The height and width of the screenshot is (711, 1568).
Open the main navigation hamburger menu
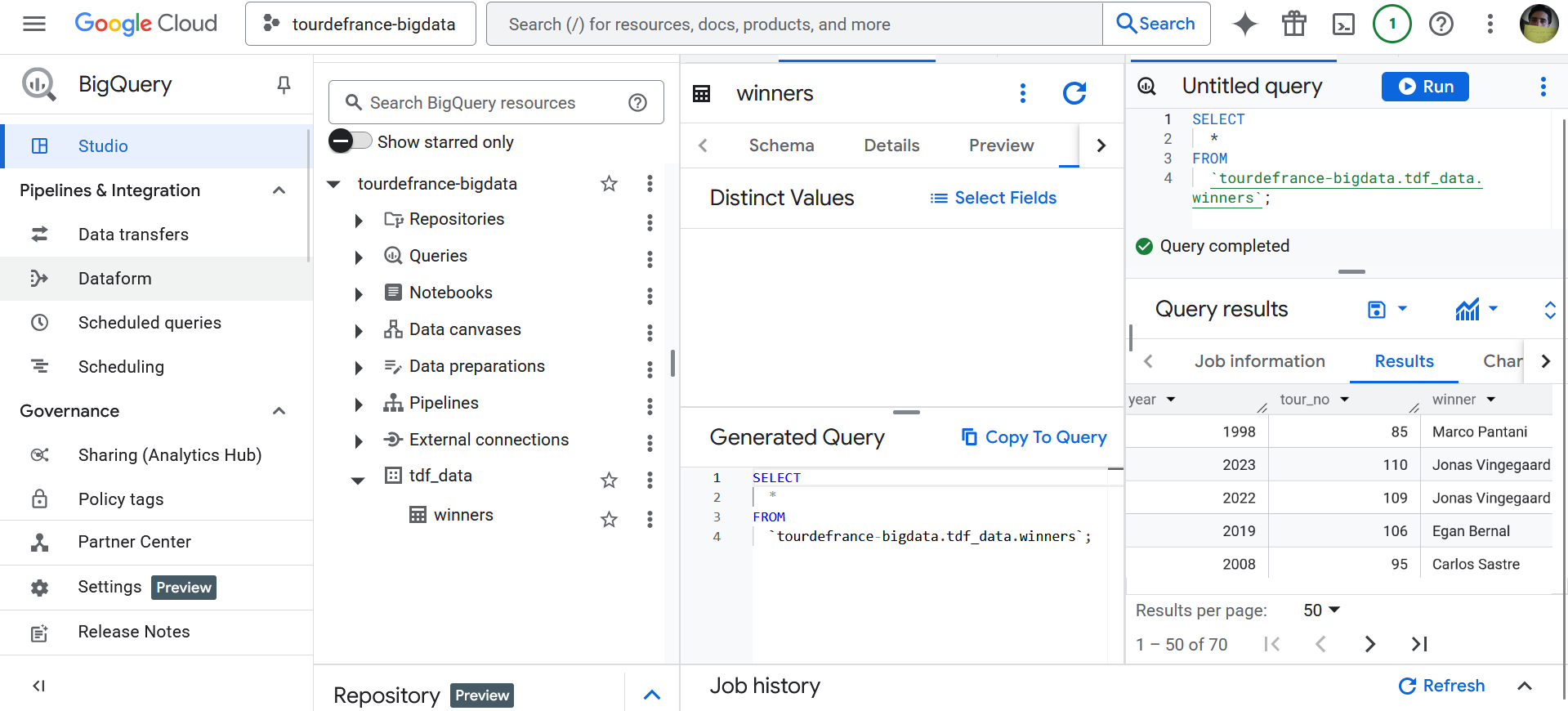[x=34, y=24]
